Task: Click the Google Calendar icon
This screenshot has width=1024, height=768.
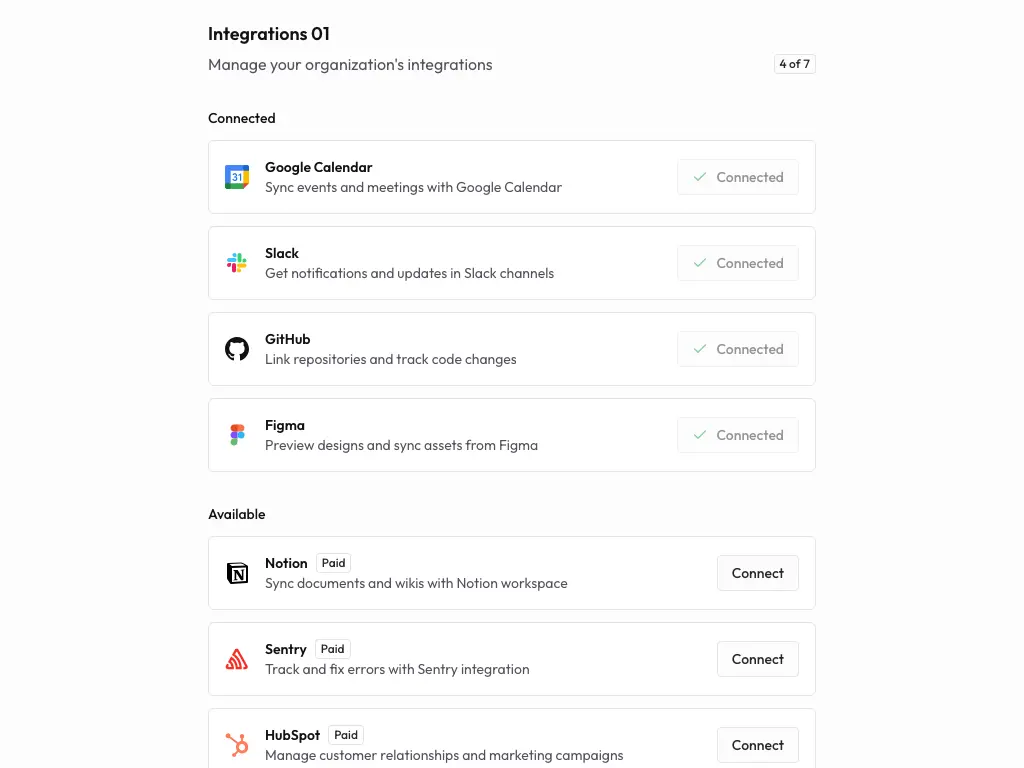Action: [236, 176]
